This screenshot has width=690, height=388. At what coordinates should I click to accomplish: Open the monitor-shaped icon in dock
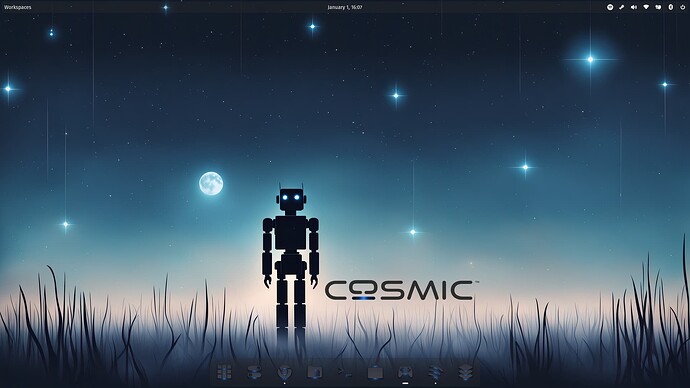pyautogui.click(x=375, y=373)
